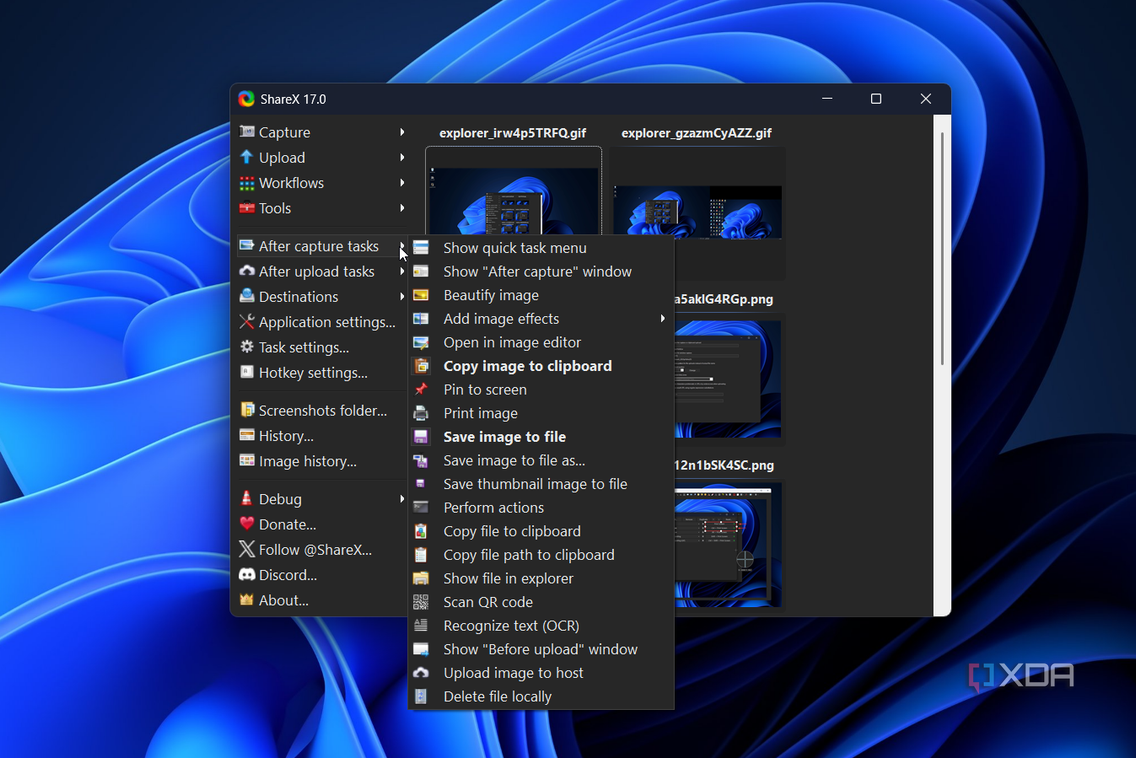Open the Donate... entry
1136x758 pixels.
coord(322,524)
